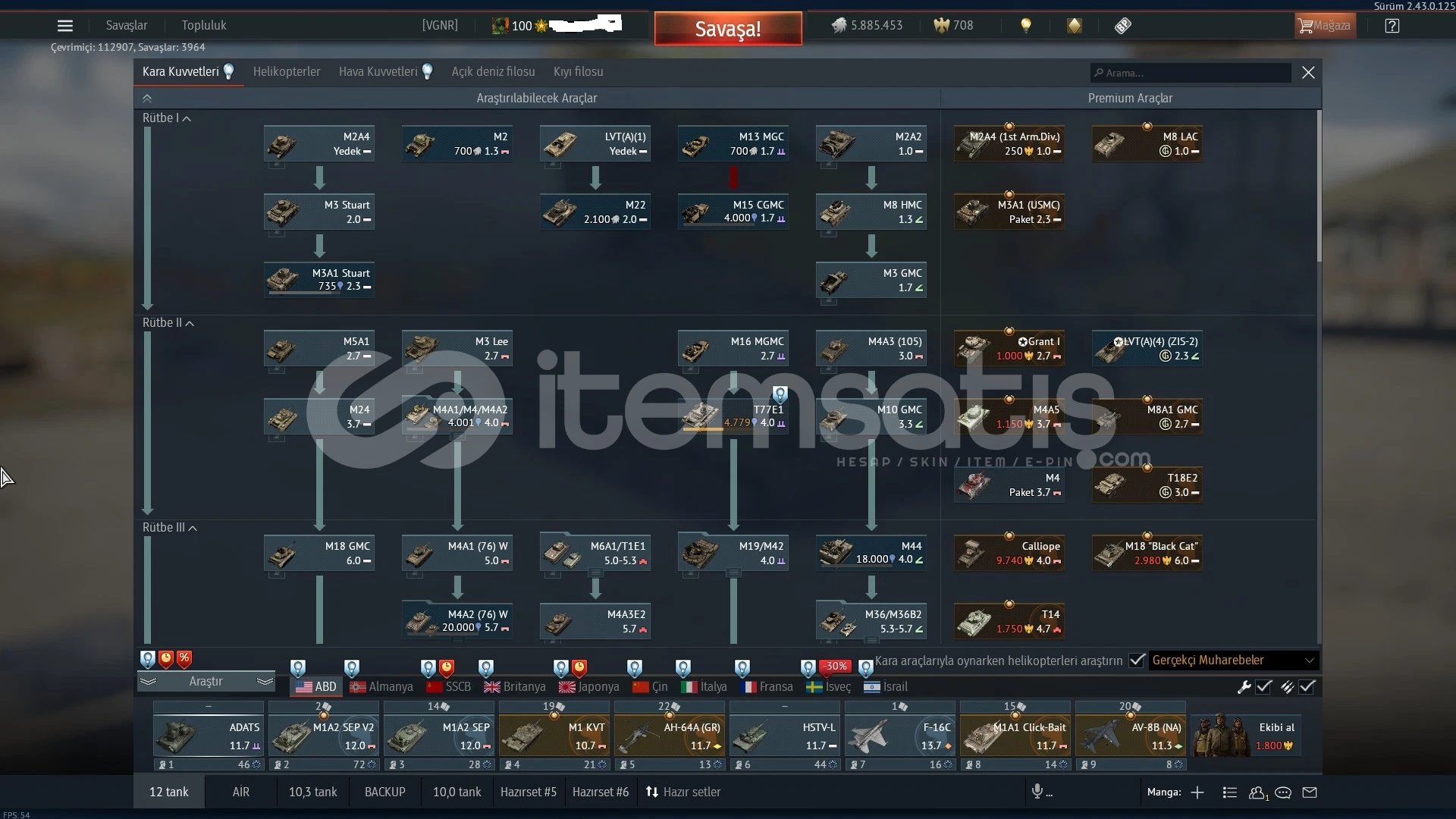Click the red Savaşa! battle button
Viewport: 1456px width, 819px height.
coord(728,29)
